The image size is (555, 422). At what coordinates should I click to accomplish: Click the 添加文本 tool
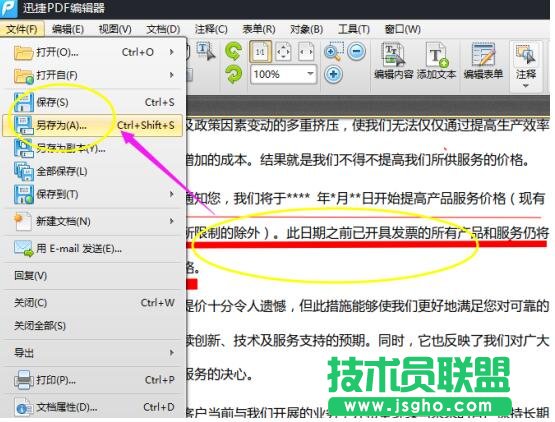[436, 61]
